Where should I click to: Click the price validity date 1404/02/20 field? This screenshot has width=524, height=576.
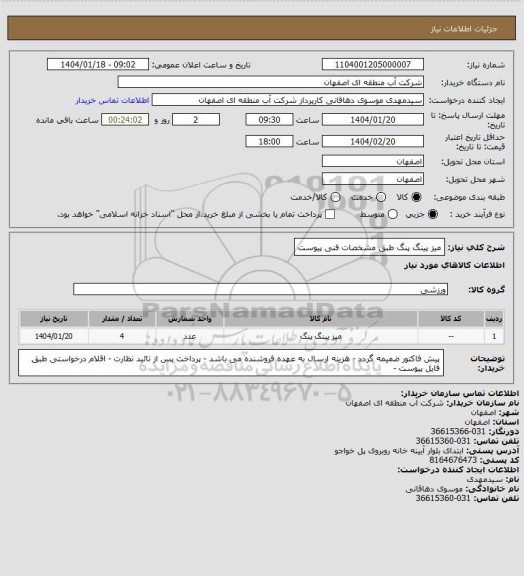click(373, 141)
